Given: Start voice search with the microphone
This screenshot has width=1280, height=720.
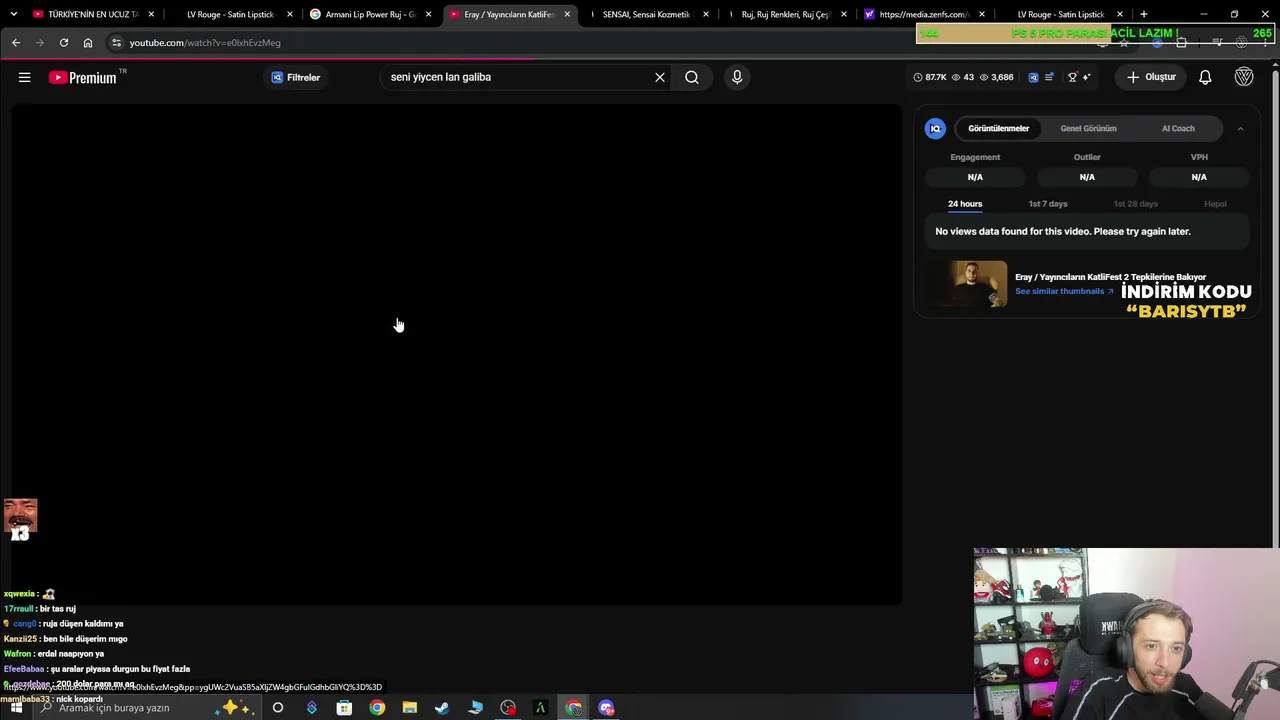Looking at the screenshot, I should pos(737,77).
